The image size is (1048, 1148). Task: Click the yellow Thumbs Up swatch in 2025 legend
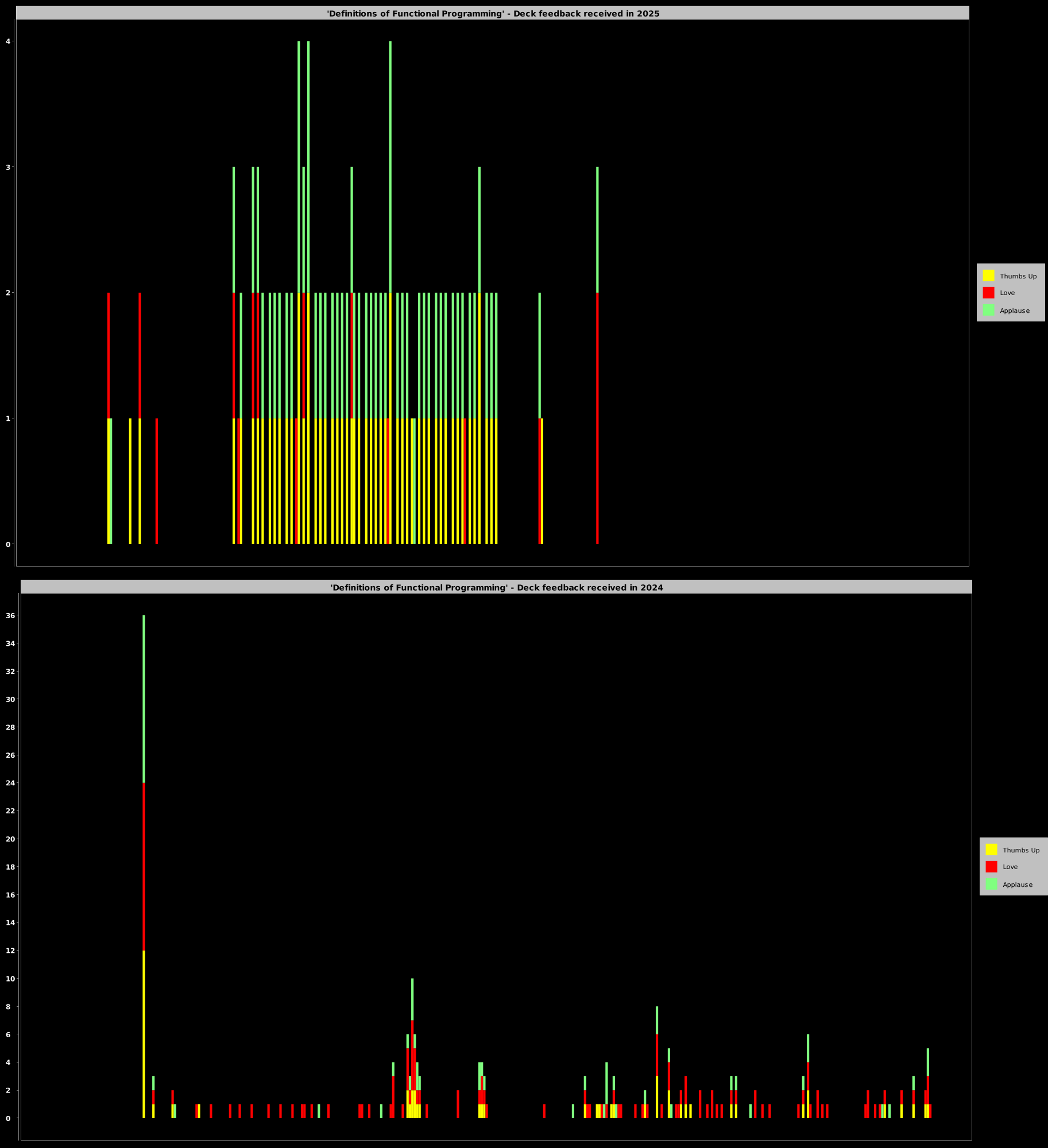(988, 276)
